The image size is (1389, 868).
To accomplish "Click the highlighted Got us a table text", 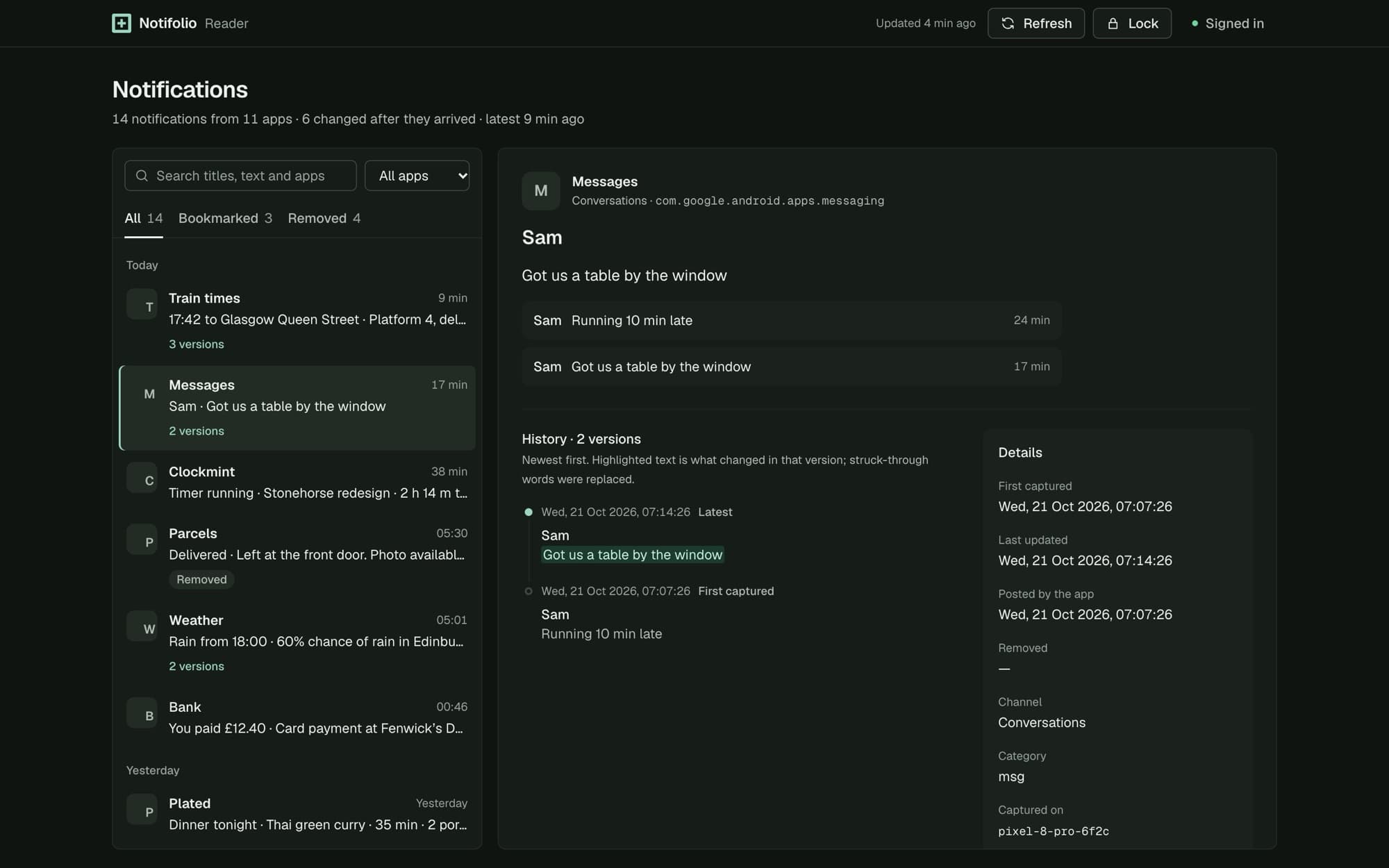I will click(x=633, y=555).
